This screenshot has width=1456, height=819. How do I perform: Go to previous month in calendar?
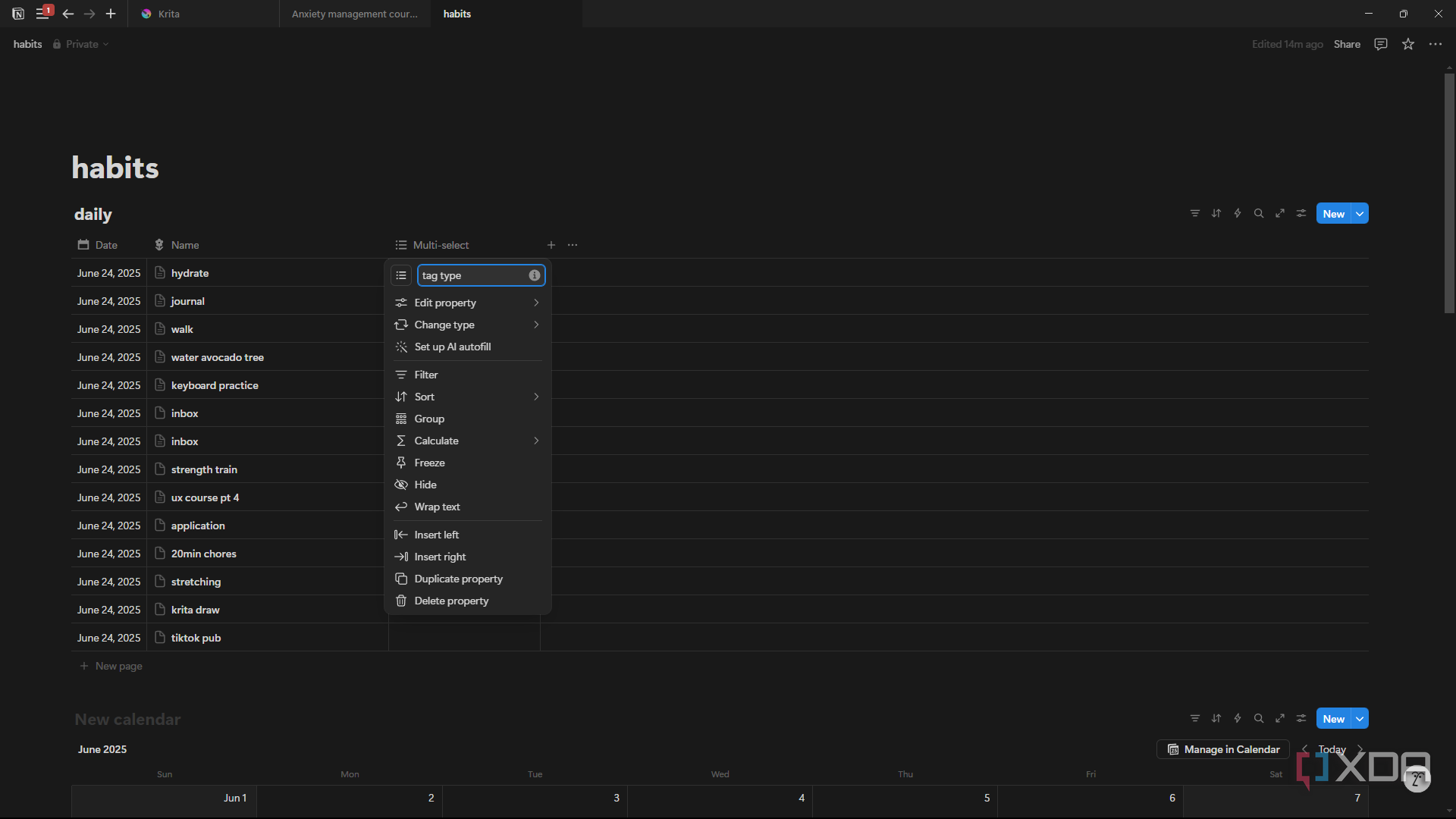coord(1305,749)
